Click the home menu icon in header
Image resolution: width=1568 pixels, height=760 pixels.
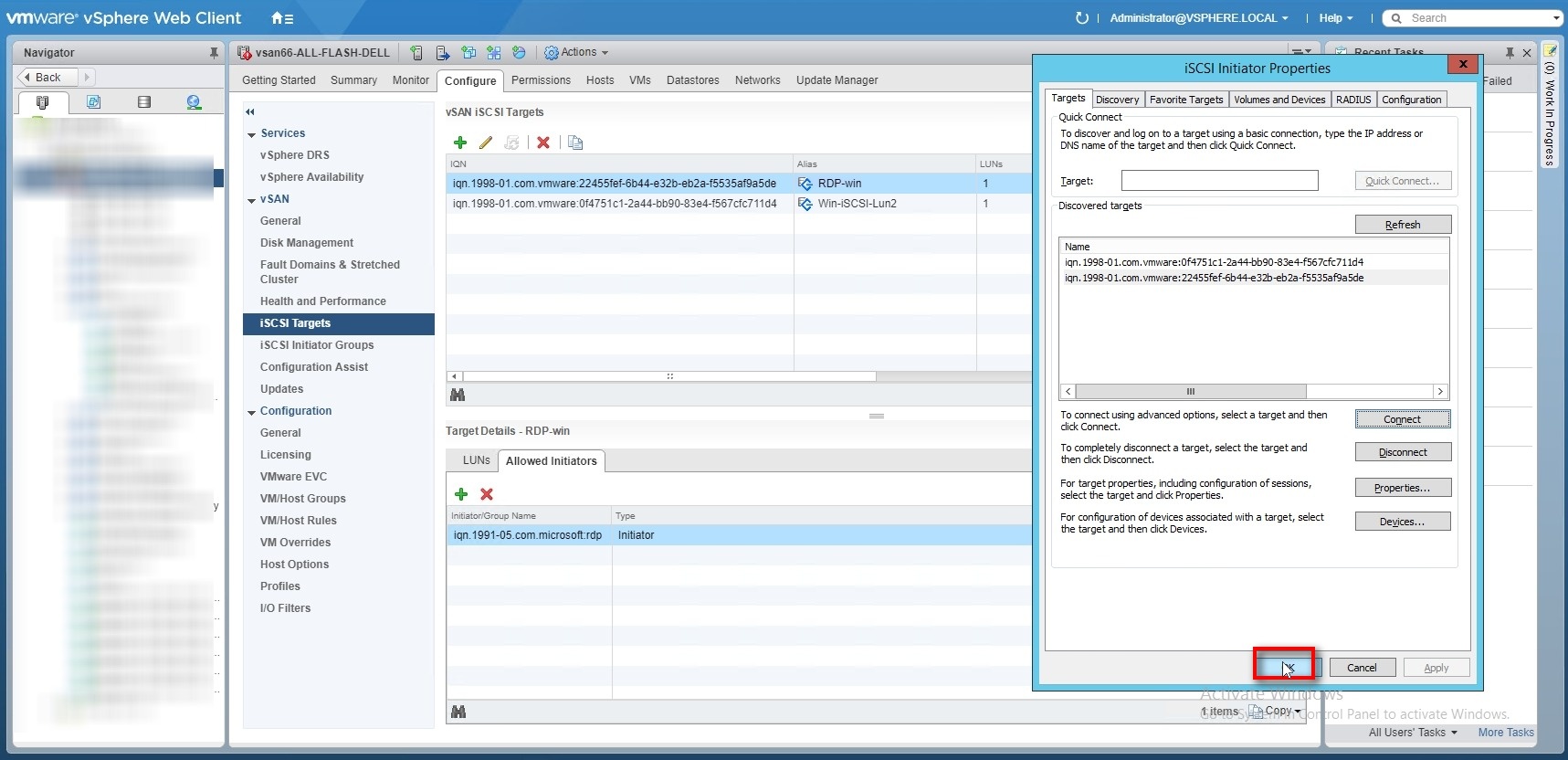282,18
